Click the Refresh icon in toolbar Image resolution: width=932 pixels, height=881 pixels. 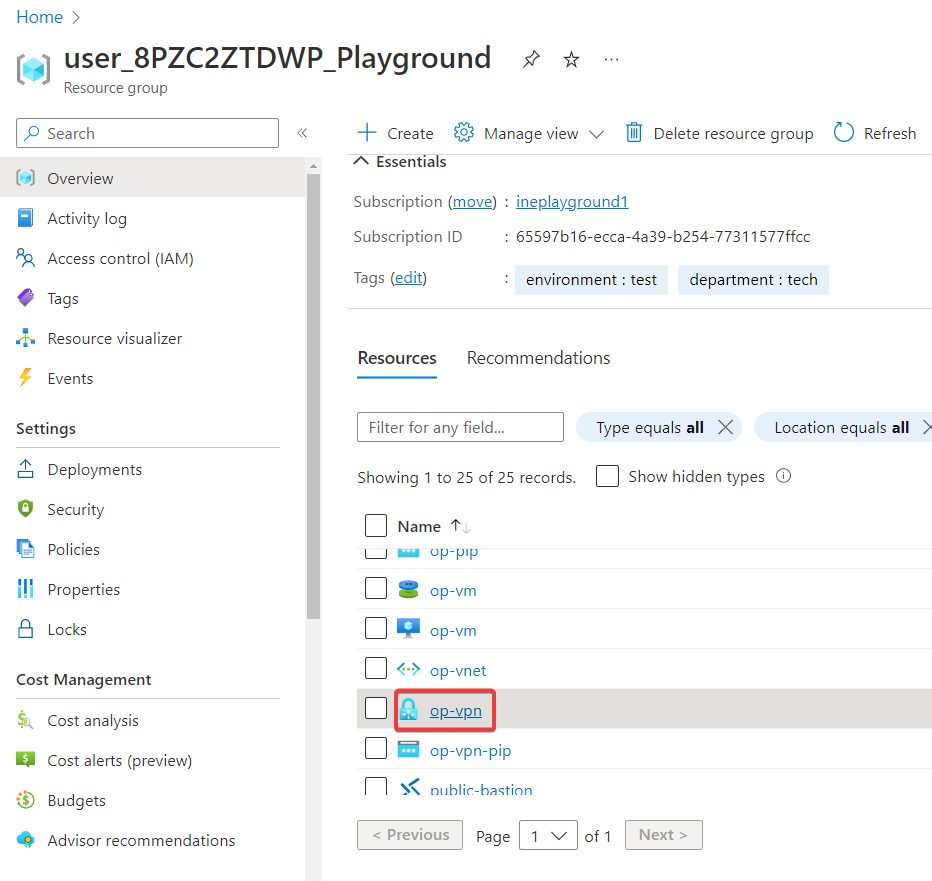coord(844,133)
